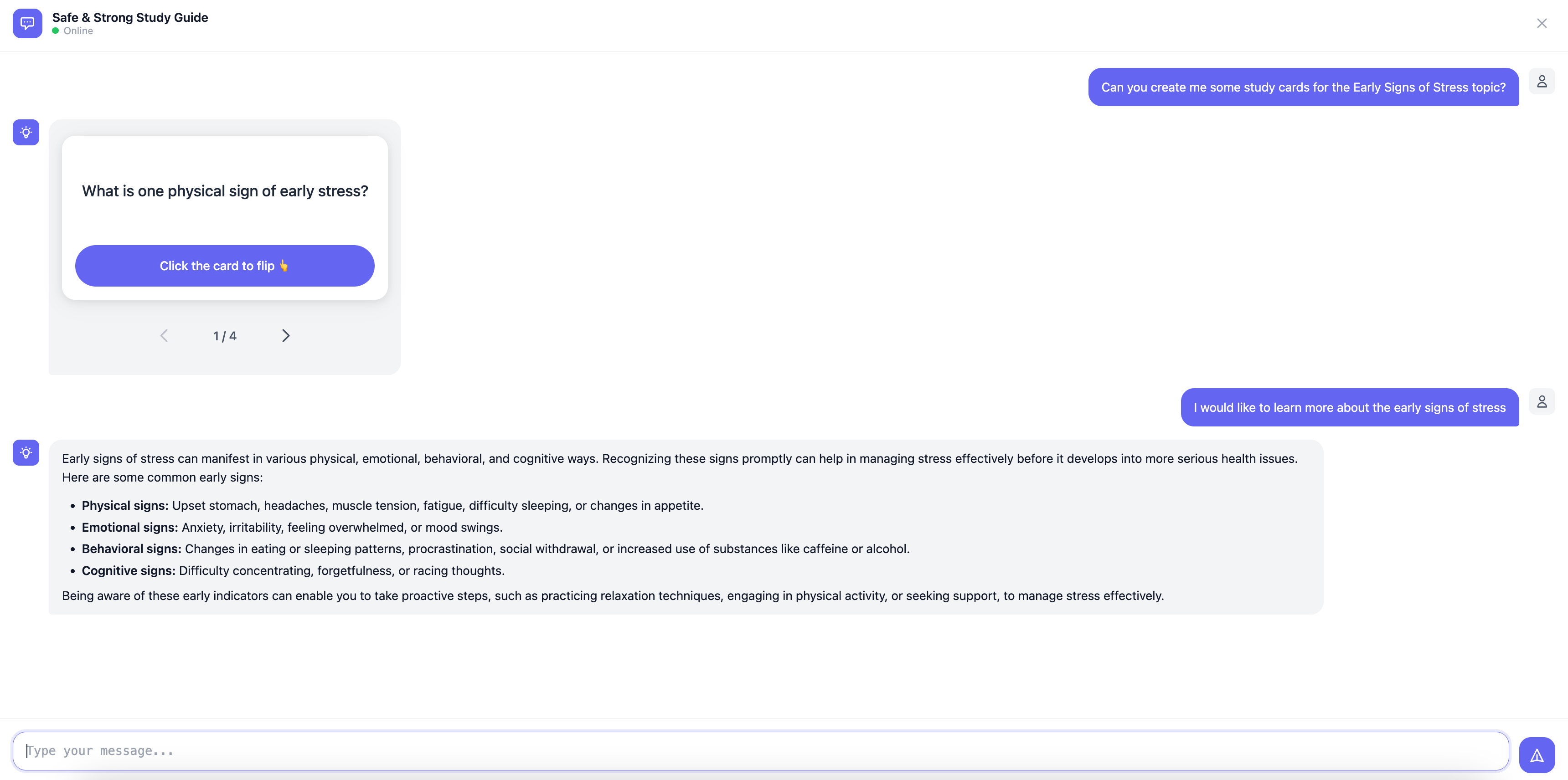Viewport: 1568px width, 780px height.
Task: Click the lightbulb icon next to the stress explanation
Action: pos(26,453)
